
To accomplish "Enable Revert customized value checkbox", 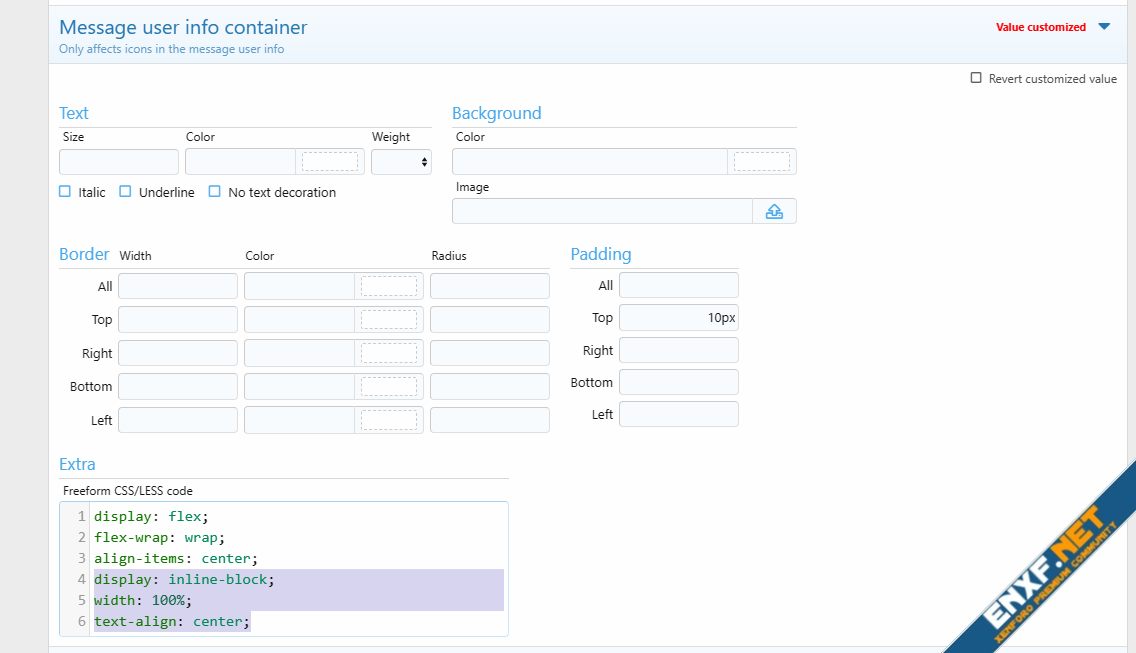I will 976,78.
